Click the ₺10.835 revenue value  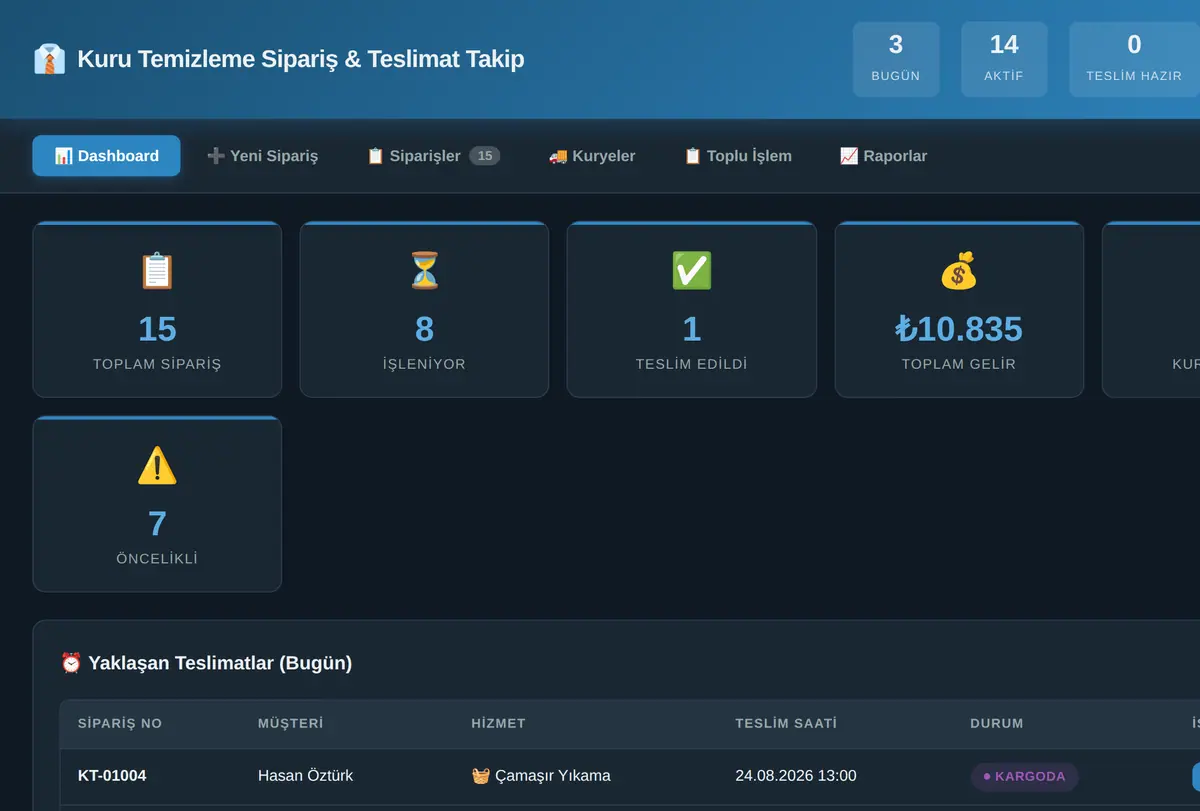tap(959, 329)
